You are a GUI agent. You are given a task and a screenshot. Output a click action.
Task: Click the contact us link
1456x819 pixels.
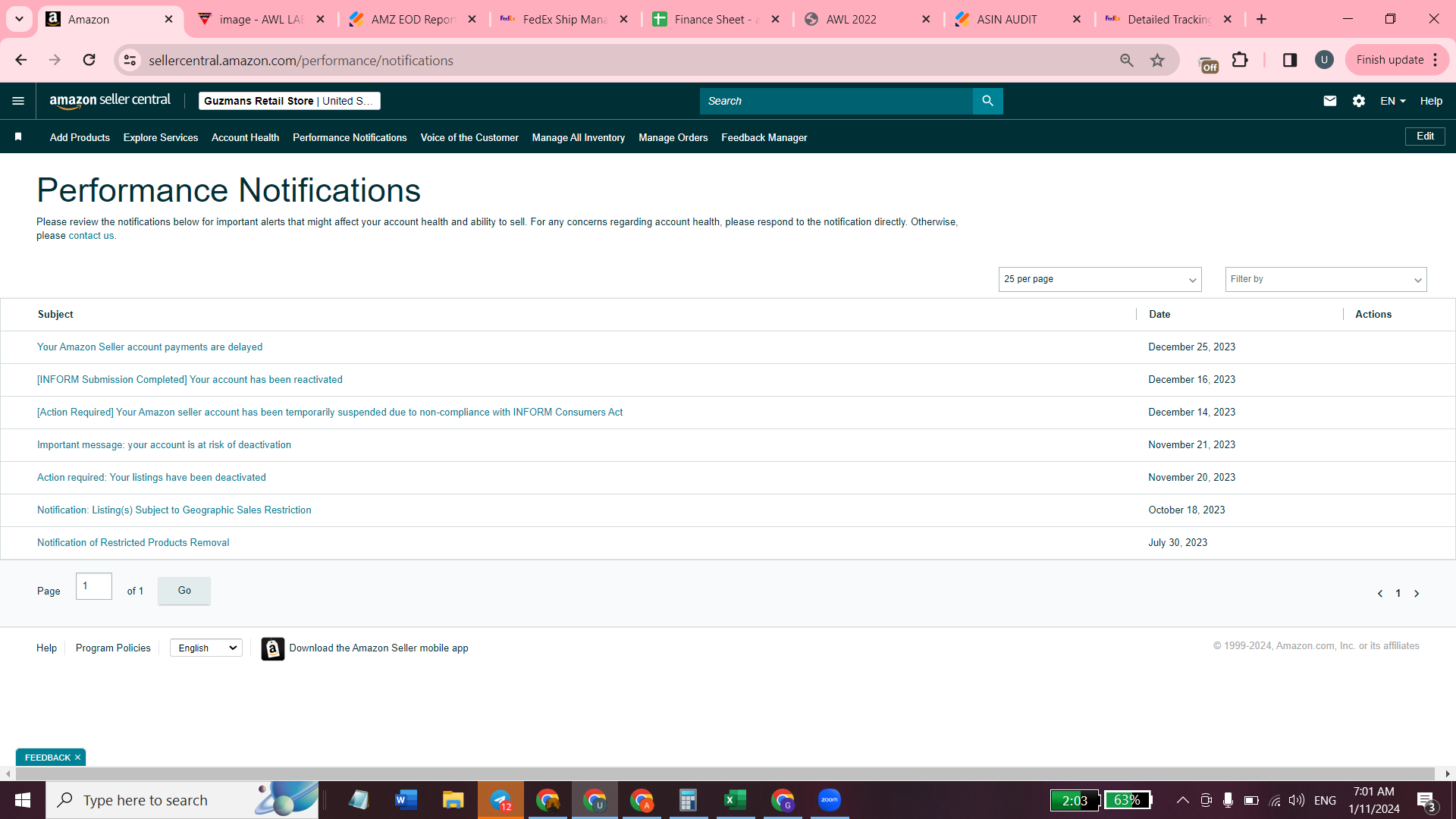(91, 236)
